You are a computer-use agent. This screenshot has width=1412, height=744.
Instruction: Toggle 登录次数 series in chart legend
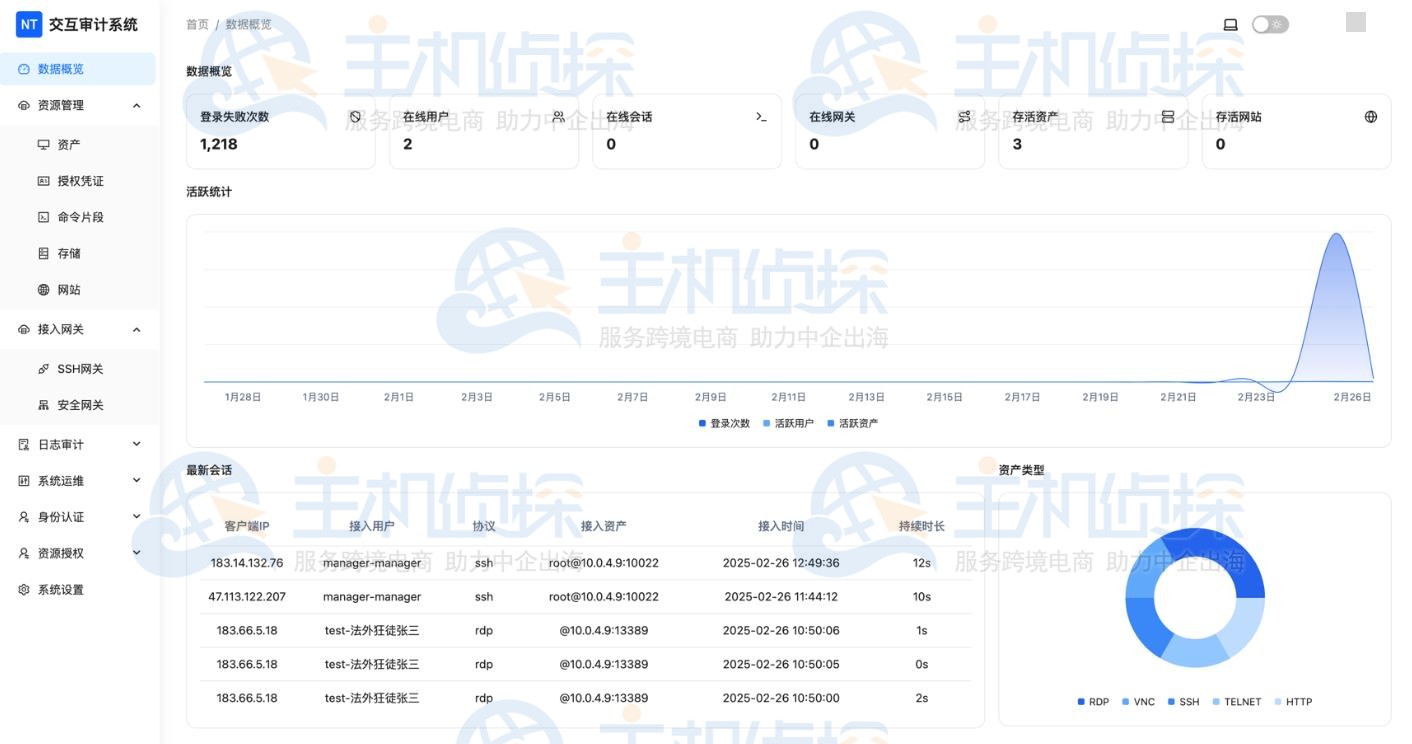click(724, 424)
